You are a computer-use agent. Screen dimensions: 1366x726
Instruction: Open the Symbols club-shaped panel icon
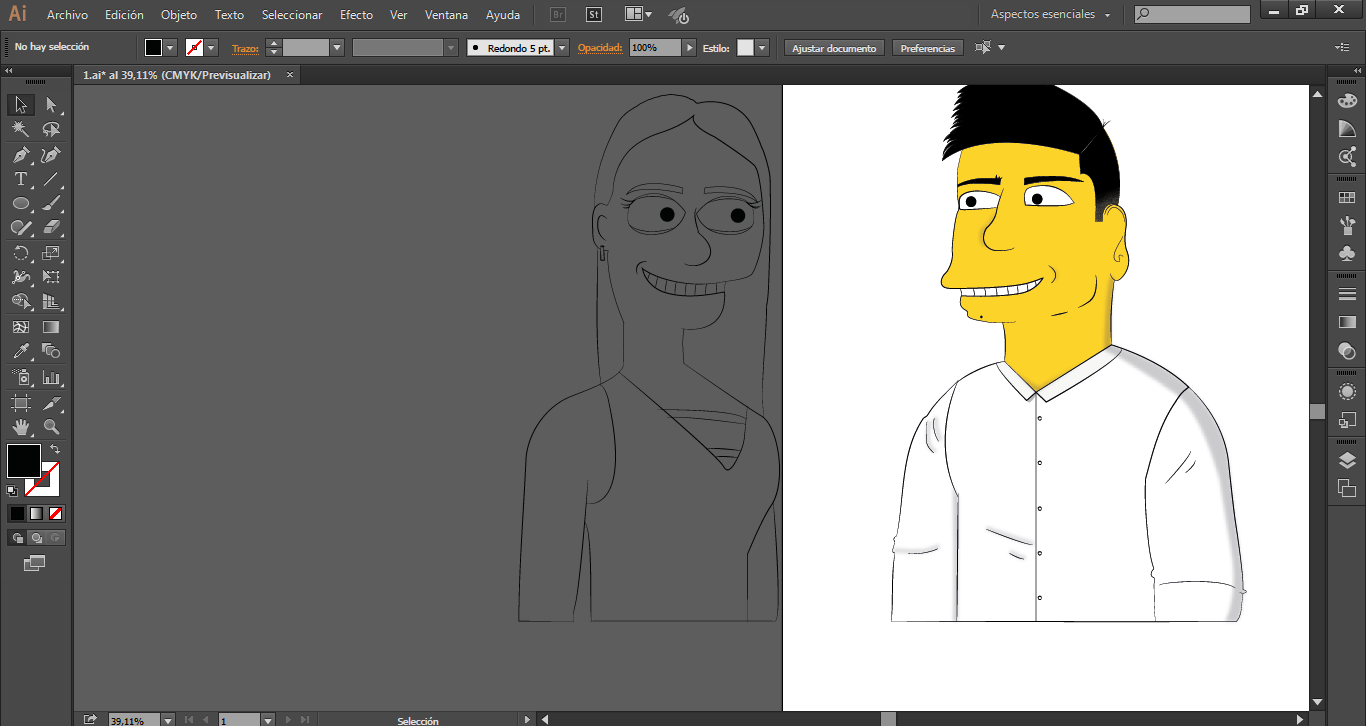1347,254
